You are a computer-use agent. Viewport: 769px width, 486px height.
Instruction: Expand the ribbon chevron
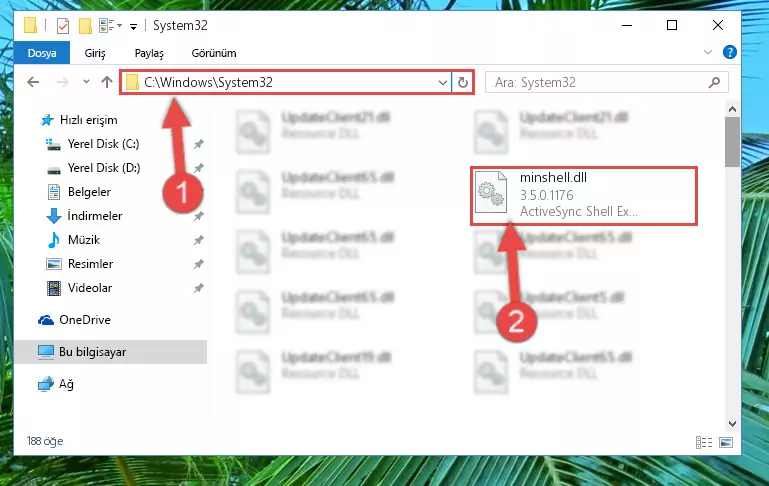click(x=708, y=52)
